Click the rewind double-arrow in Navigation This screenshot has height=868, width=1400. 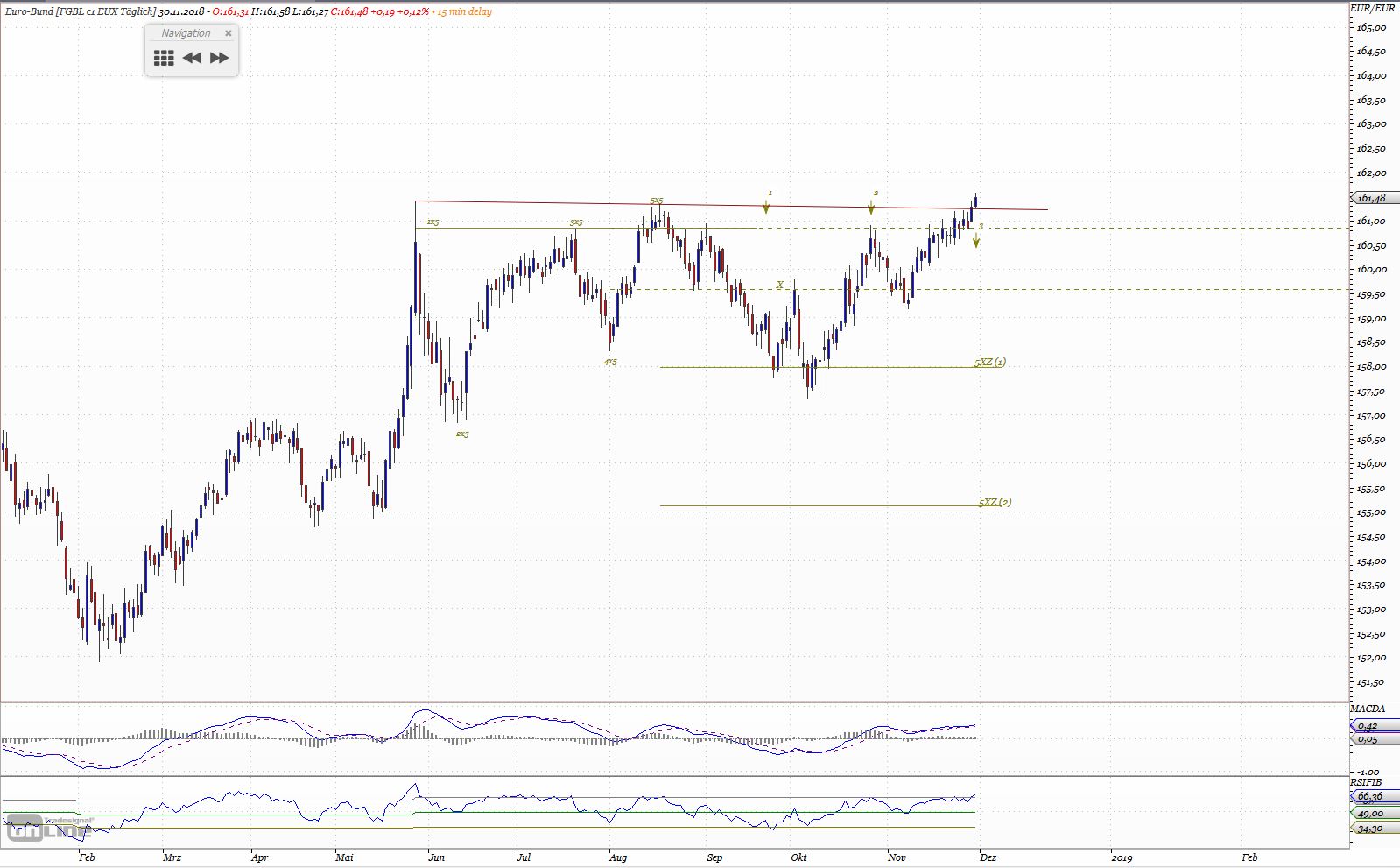coord(192,58)
